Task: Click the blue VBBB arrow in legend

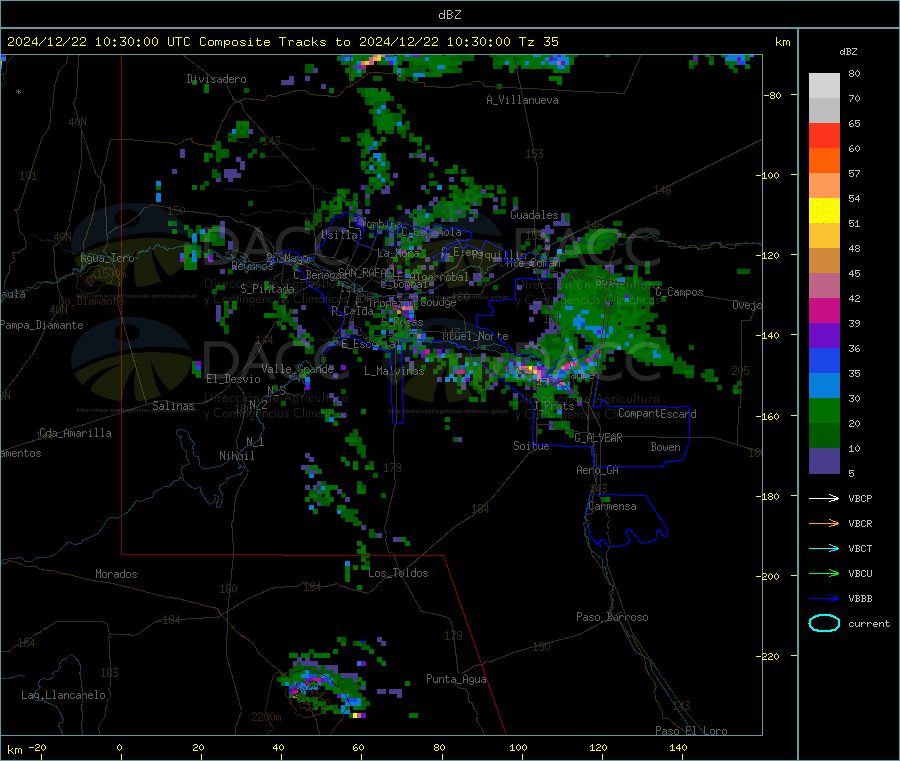Action: click(x=824, y=599)
